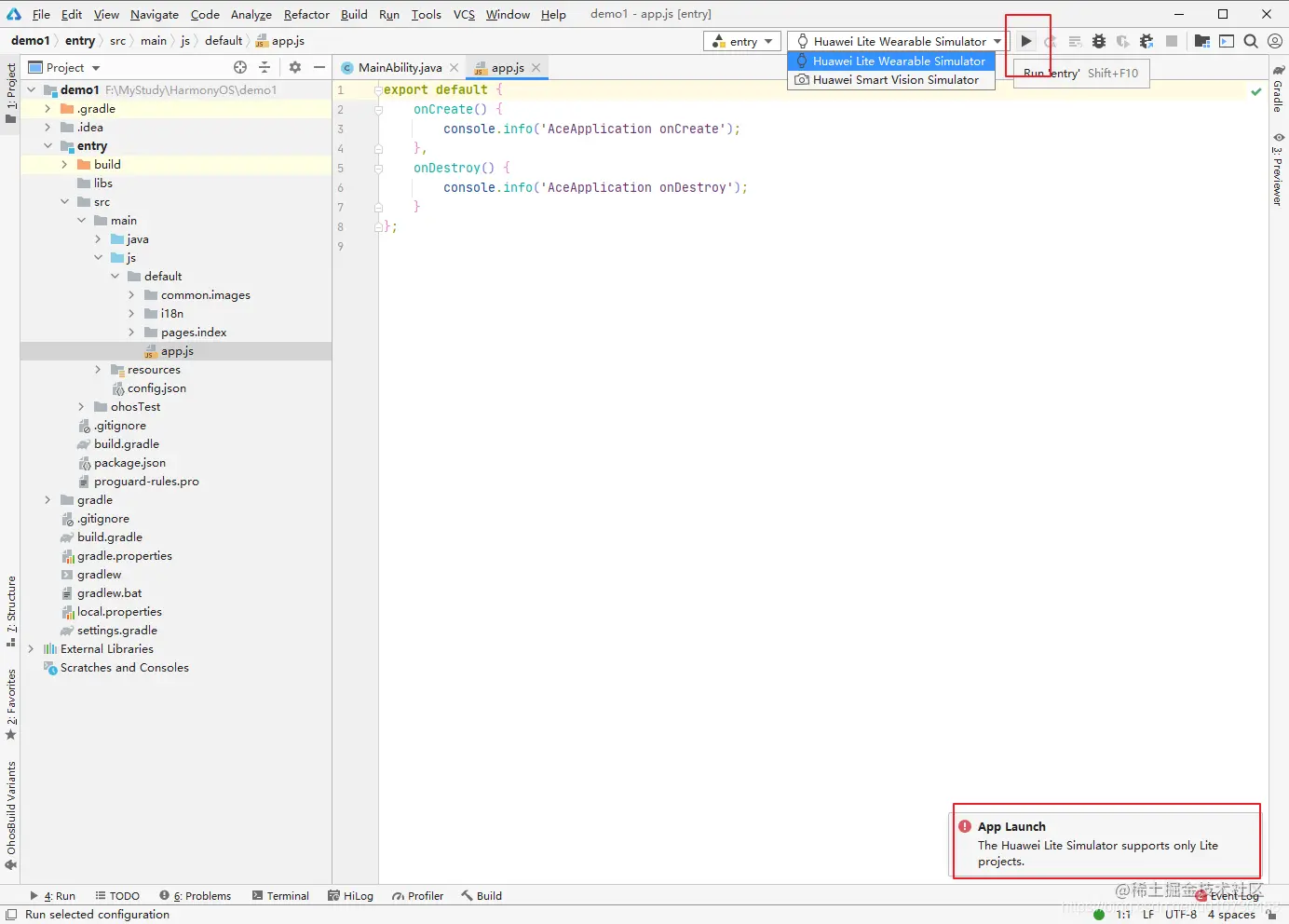
Task: Click the lock icon in status bar
Action: click(x=1272, y=915)
